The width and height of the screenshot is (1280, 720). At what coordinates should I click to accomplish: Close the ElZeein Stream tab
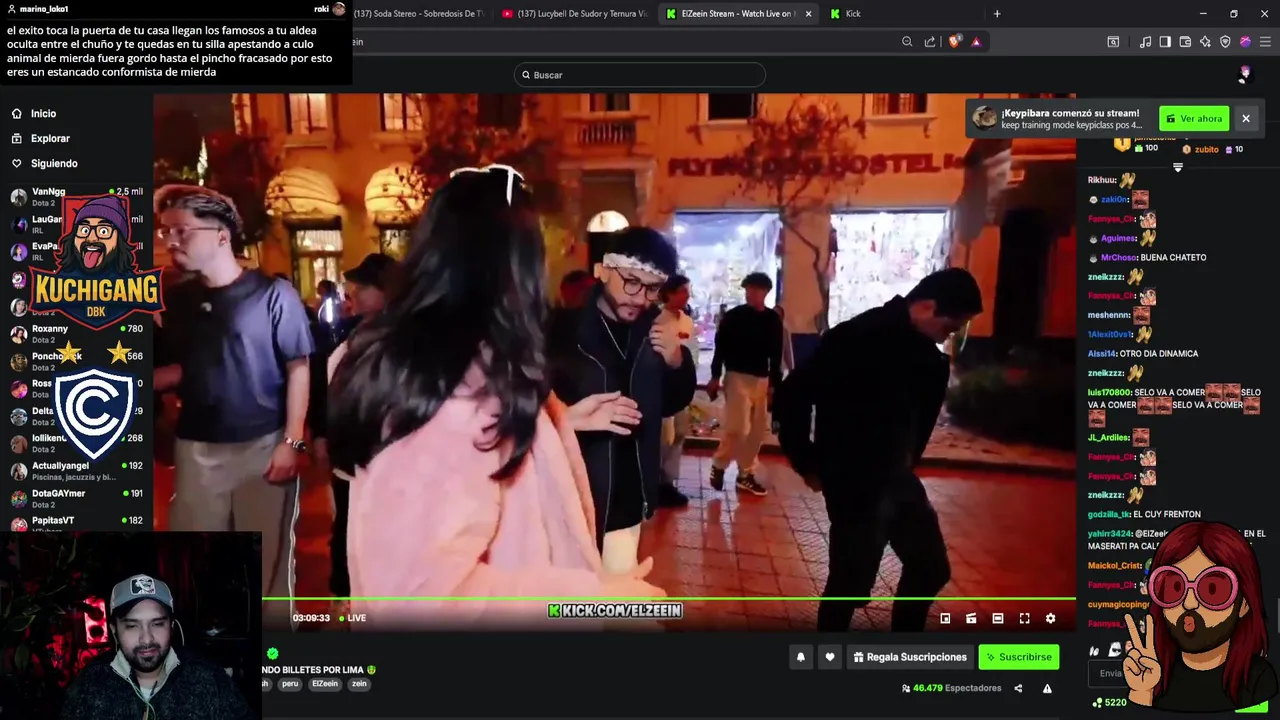click(808, 14)
